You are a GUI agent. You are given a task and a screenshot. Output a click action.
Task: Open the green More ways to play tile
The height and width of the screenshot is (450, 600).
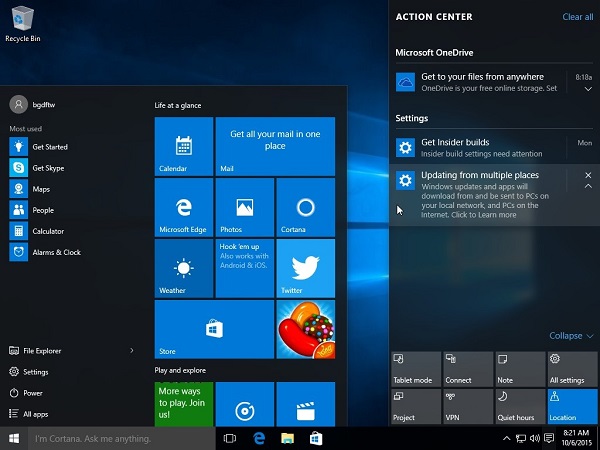184,404
